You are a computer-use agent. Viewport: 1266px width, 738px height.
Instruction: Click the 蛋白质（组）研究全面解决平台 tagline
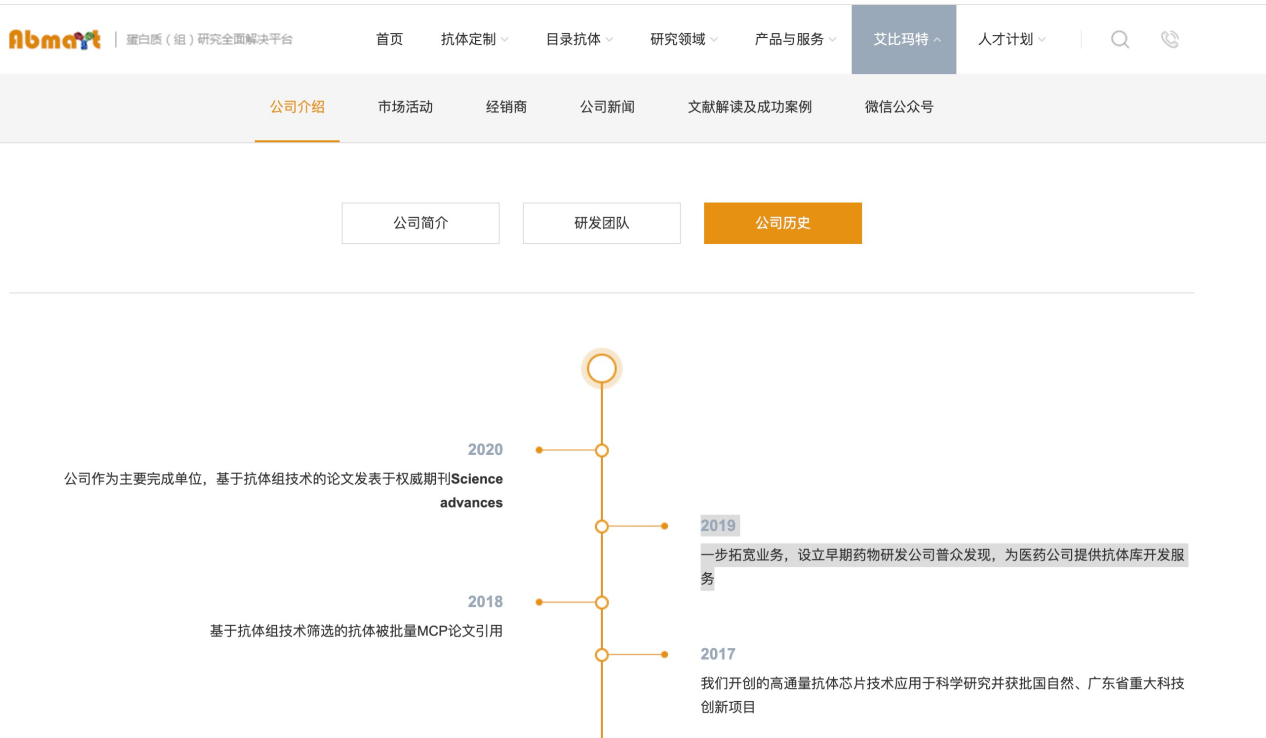(209, 40)
